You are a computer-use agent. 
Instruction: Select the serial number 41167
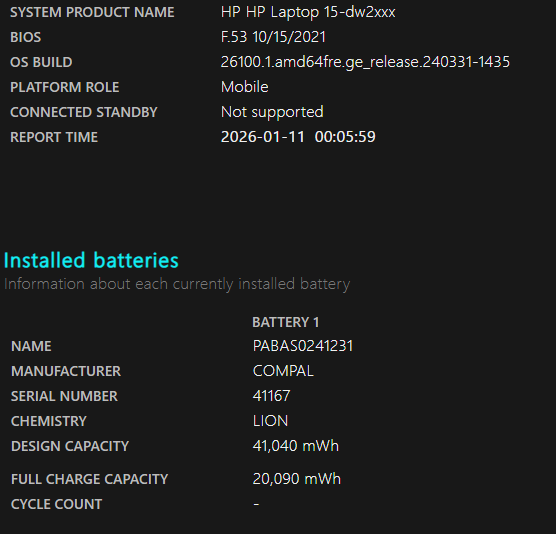coord(271,396)
